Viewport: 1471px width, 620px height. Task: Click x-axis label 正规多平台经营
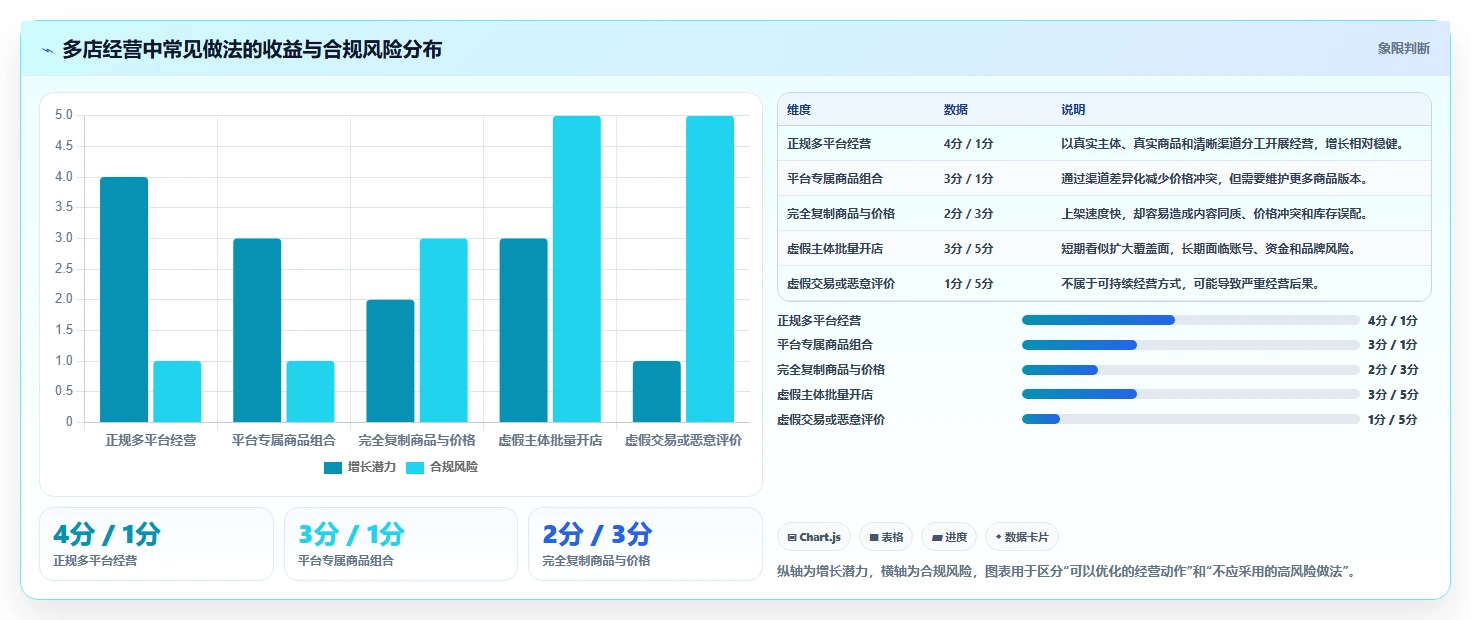click(151, 440)
